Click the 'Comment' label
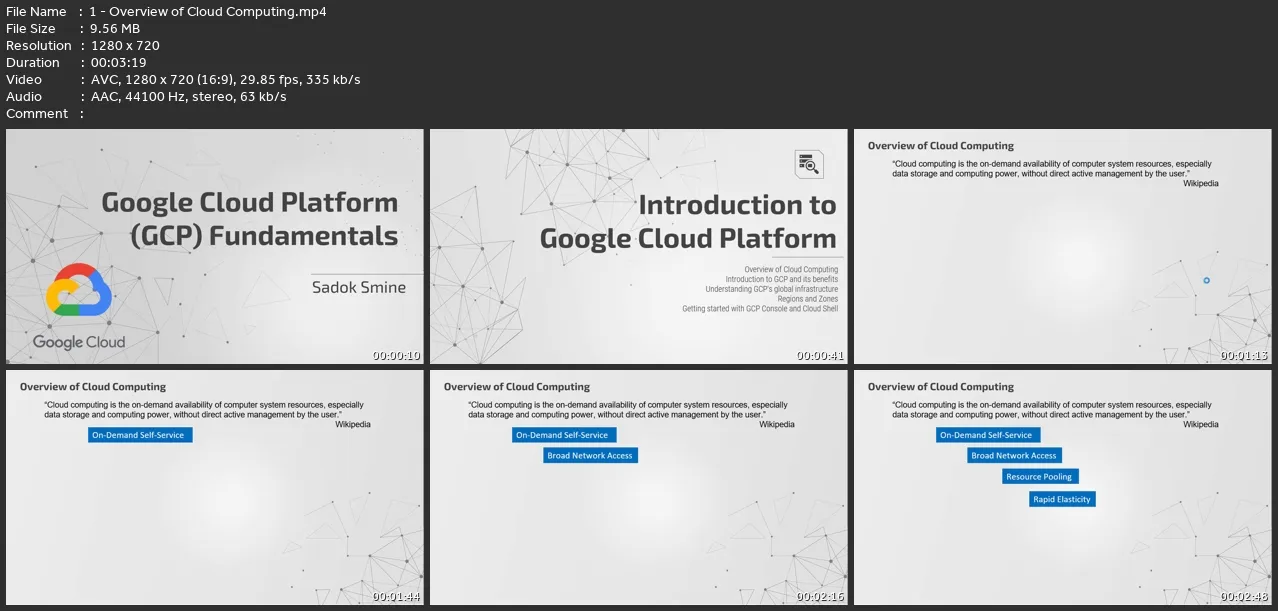 coord(37,113)
